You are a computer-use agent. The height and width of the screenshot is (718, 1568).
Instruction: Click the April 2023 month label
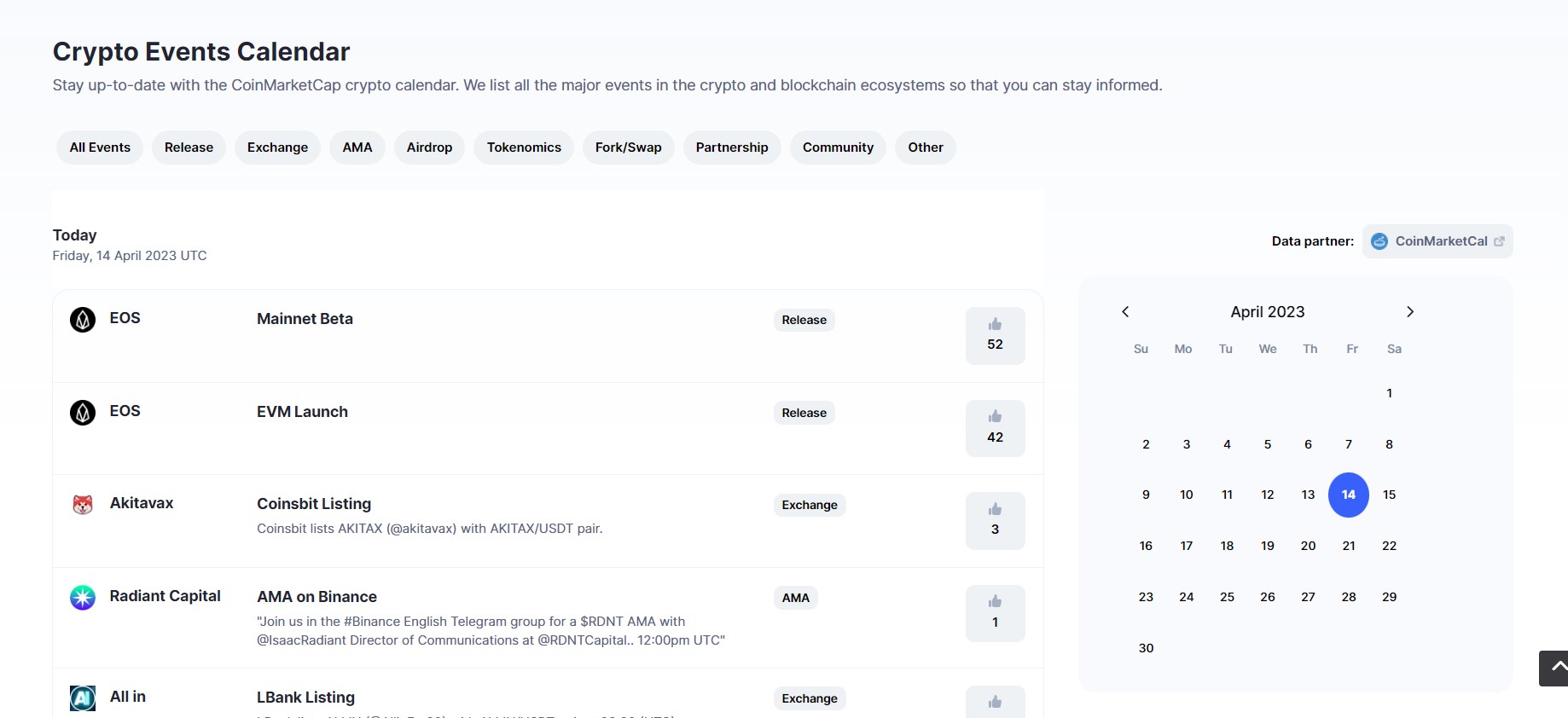[1268, 312]
